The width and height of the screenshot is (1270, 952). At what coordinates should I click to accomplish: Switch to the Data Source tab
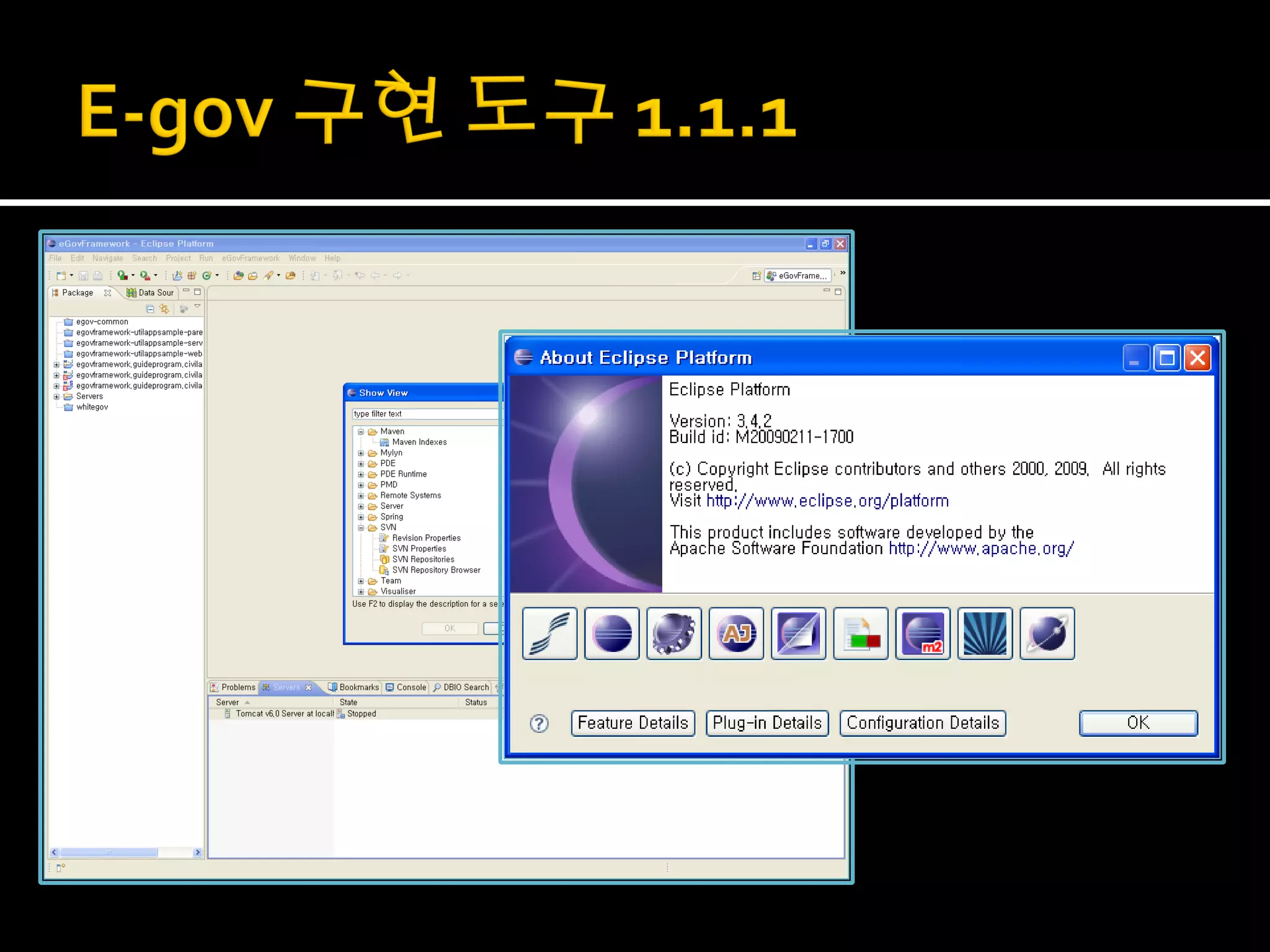[x=151, y=293]
